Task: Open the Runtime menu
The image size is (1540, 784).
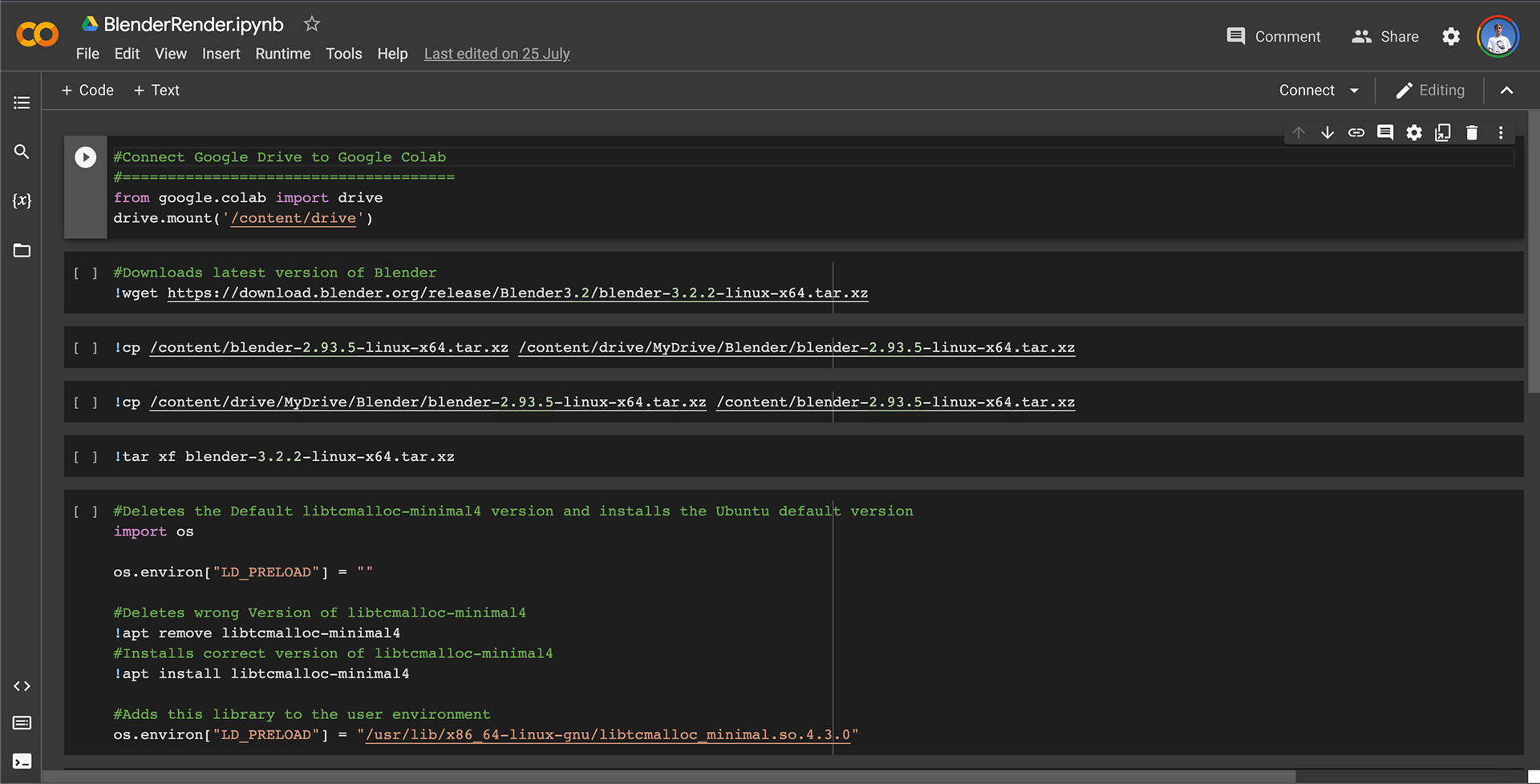Action: coord(282,54)
